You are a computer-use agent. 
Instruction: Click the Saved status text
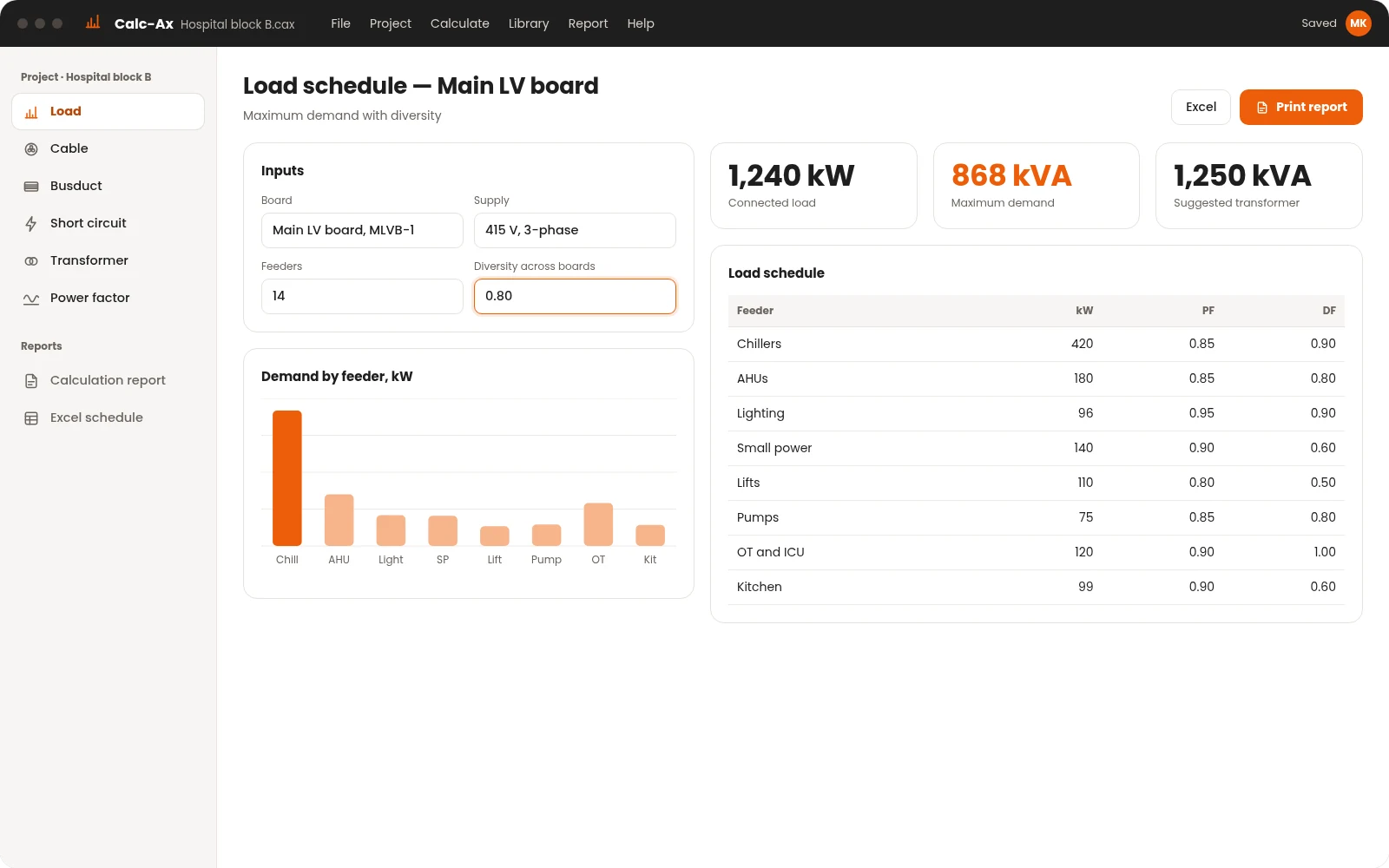1319,23
